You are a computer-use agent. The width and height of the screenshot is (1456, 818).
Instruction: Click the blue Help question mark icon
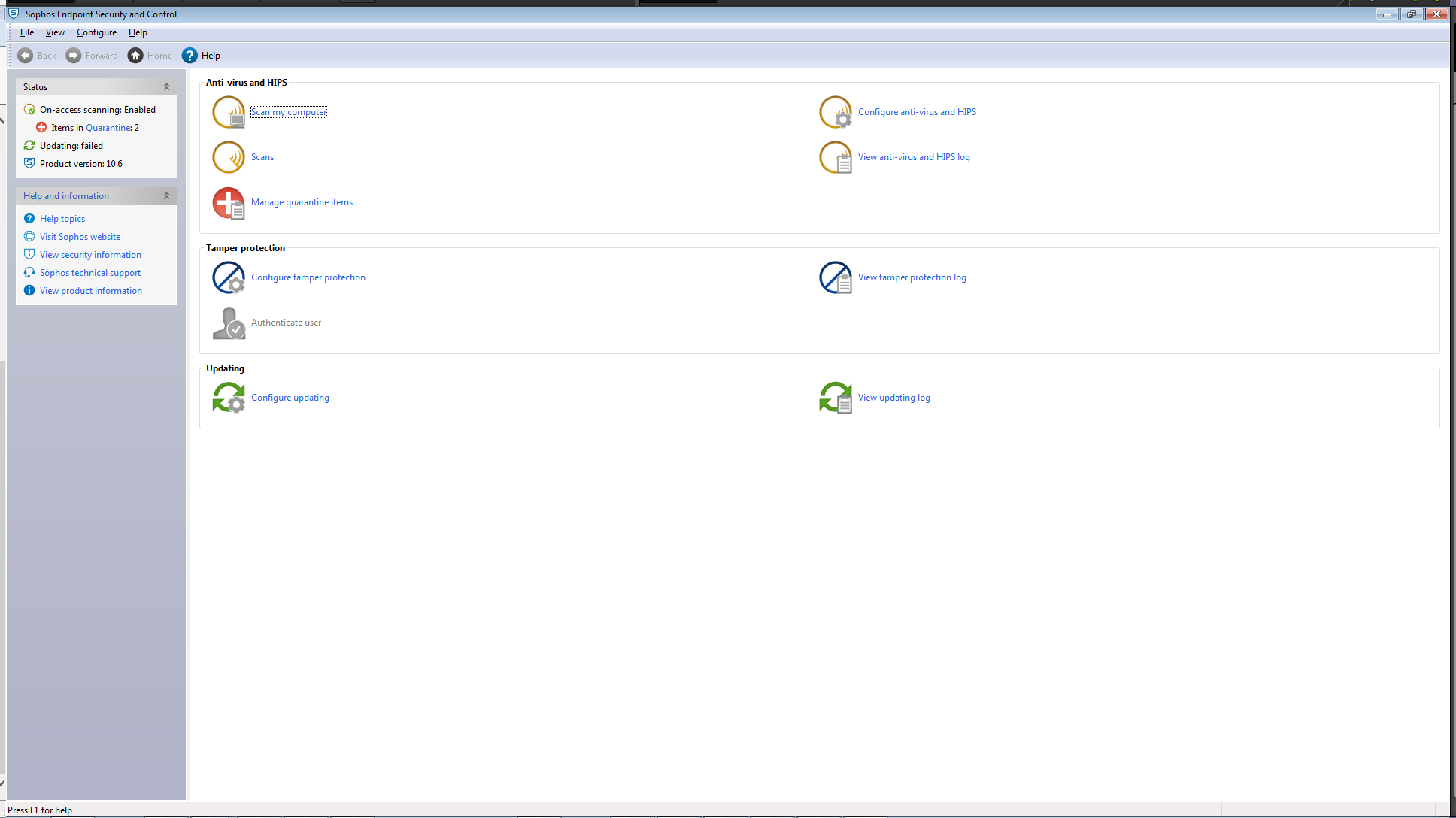[190, 56]
